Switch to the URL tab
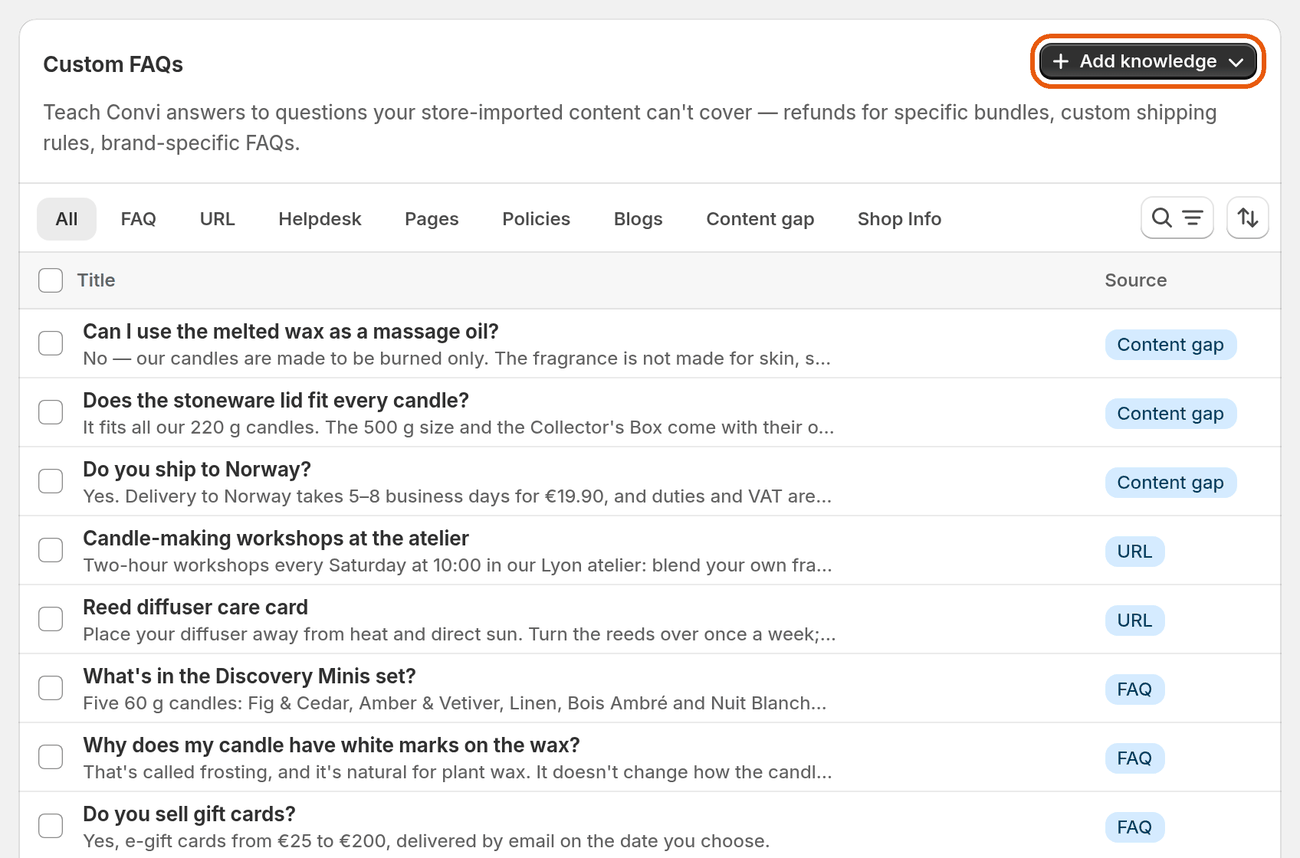1300x858 pixels. pos(217,219)
